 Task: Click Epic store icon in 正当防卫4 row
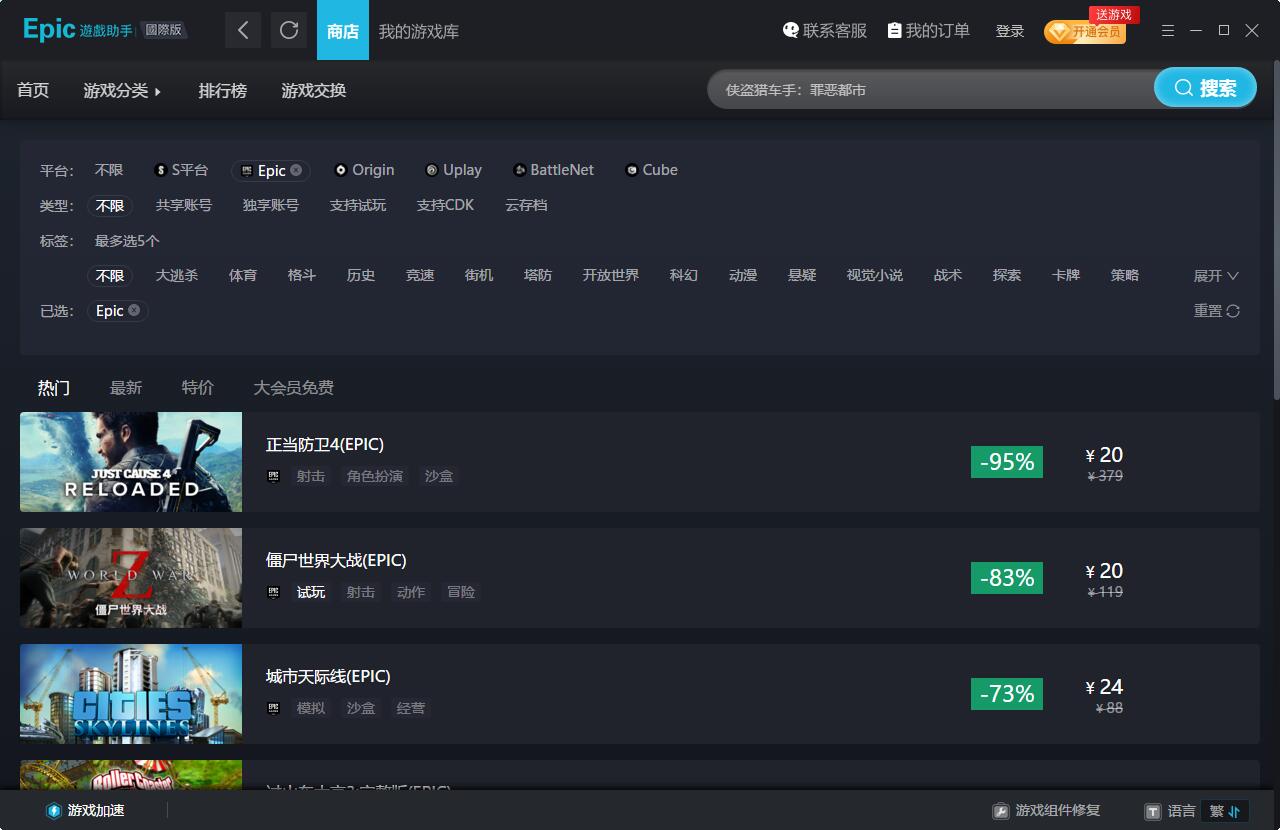click(x=274, y=476)
